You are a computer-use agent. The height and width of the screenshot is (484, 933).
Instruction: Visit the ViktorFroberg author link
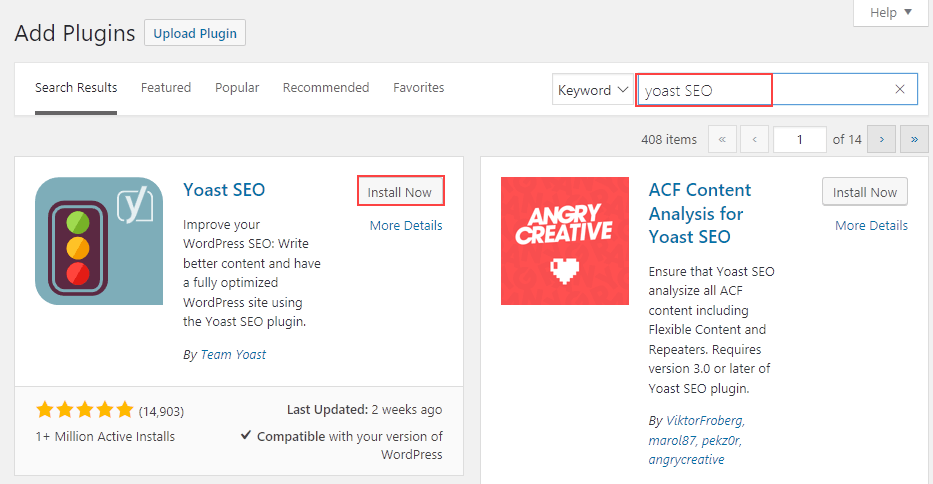tap(705, 421)
